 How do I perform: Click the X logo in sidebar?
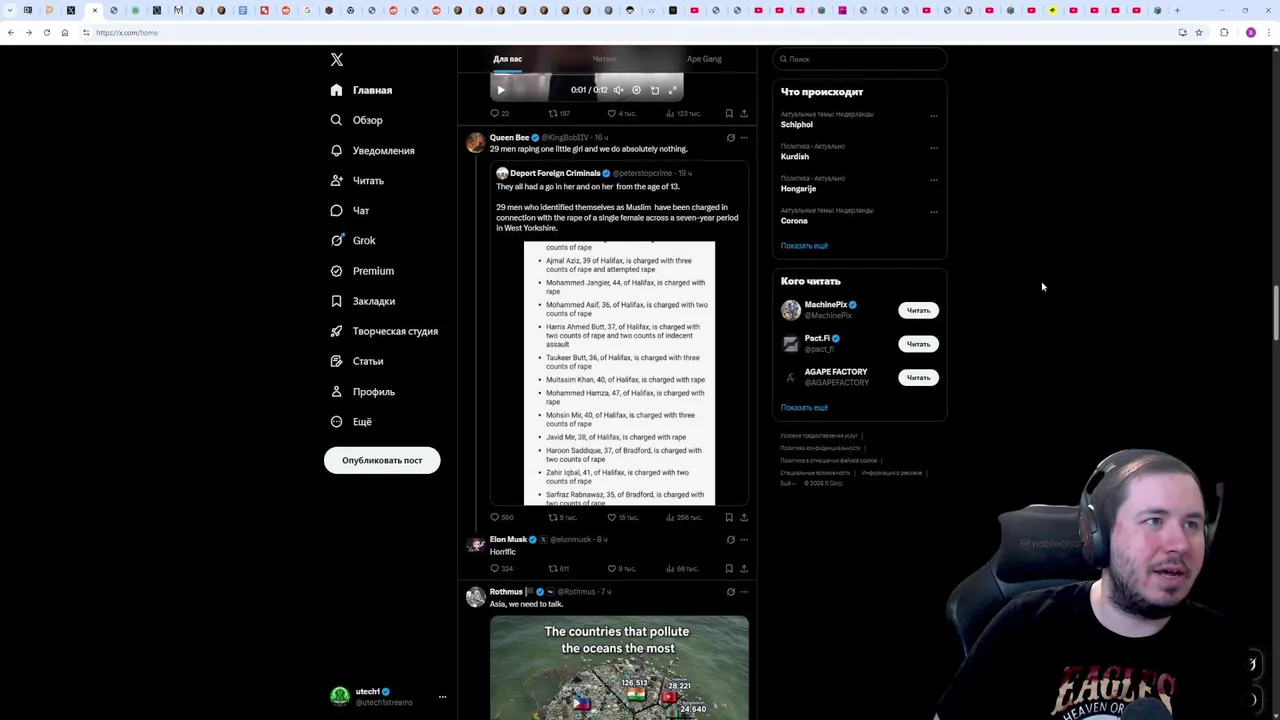[337, 59]
